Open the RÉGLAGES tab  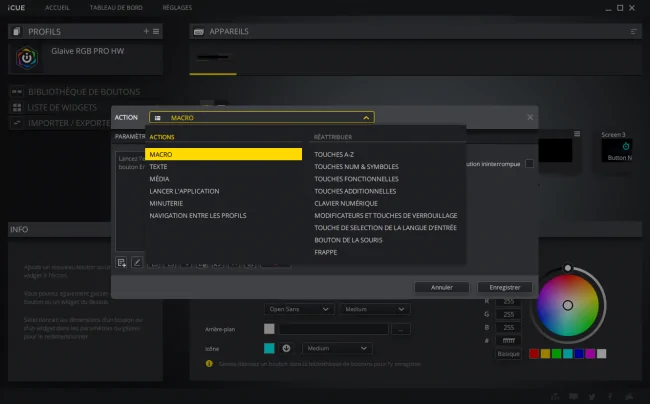click(177, 7)
